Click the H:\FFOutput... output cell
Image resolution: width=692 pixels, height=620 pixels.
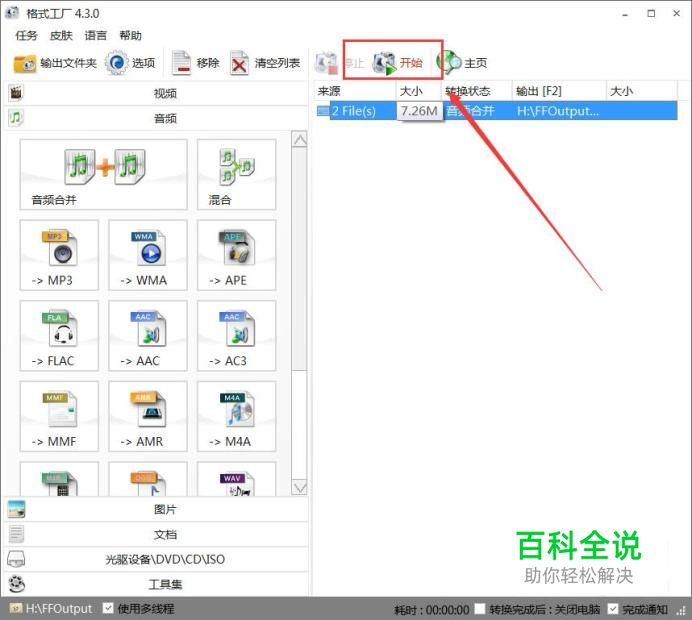tap(558, 111)
